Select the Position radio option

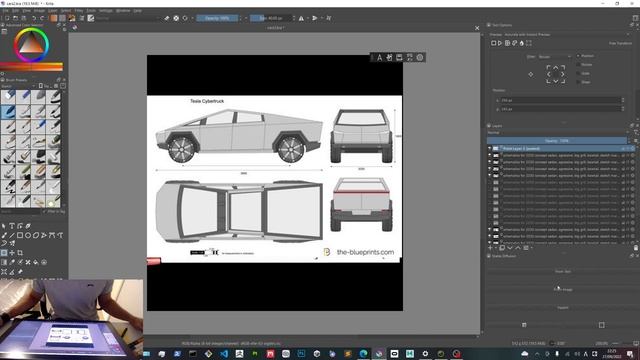click(578, 56)
